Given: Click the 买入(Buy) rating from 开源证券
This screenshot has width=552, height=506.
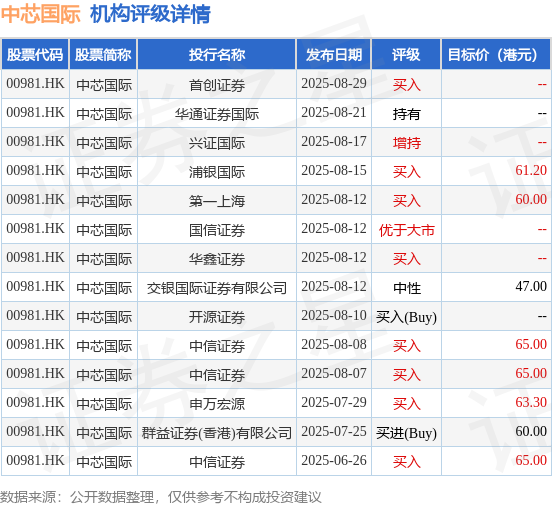Looking at the screenshot, I should coord(406,317).
